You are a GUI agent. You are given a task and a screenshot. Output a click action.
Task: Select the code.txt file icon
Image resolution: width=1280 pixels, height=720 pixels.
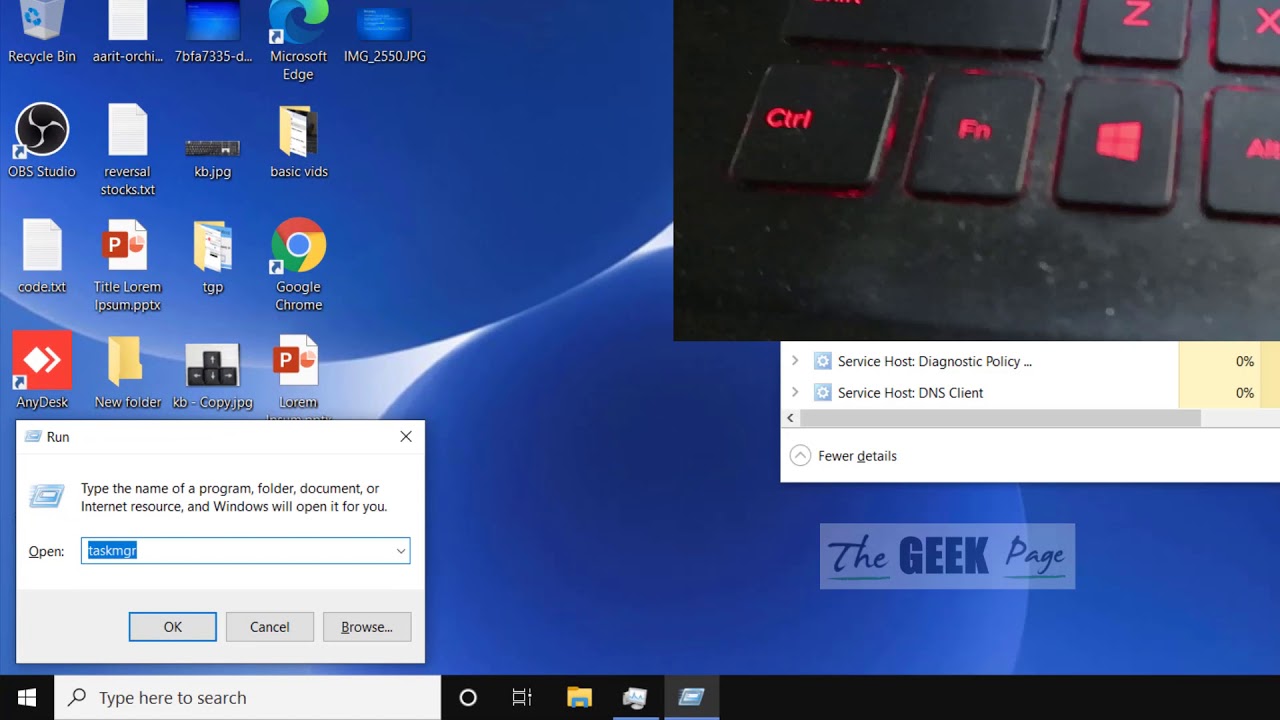(x=42, y=255)
